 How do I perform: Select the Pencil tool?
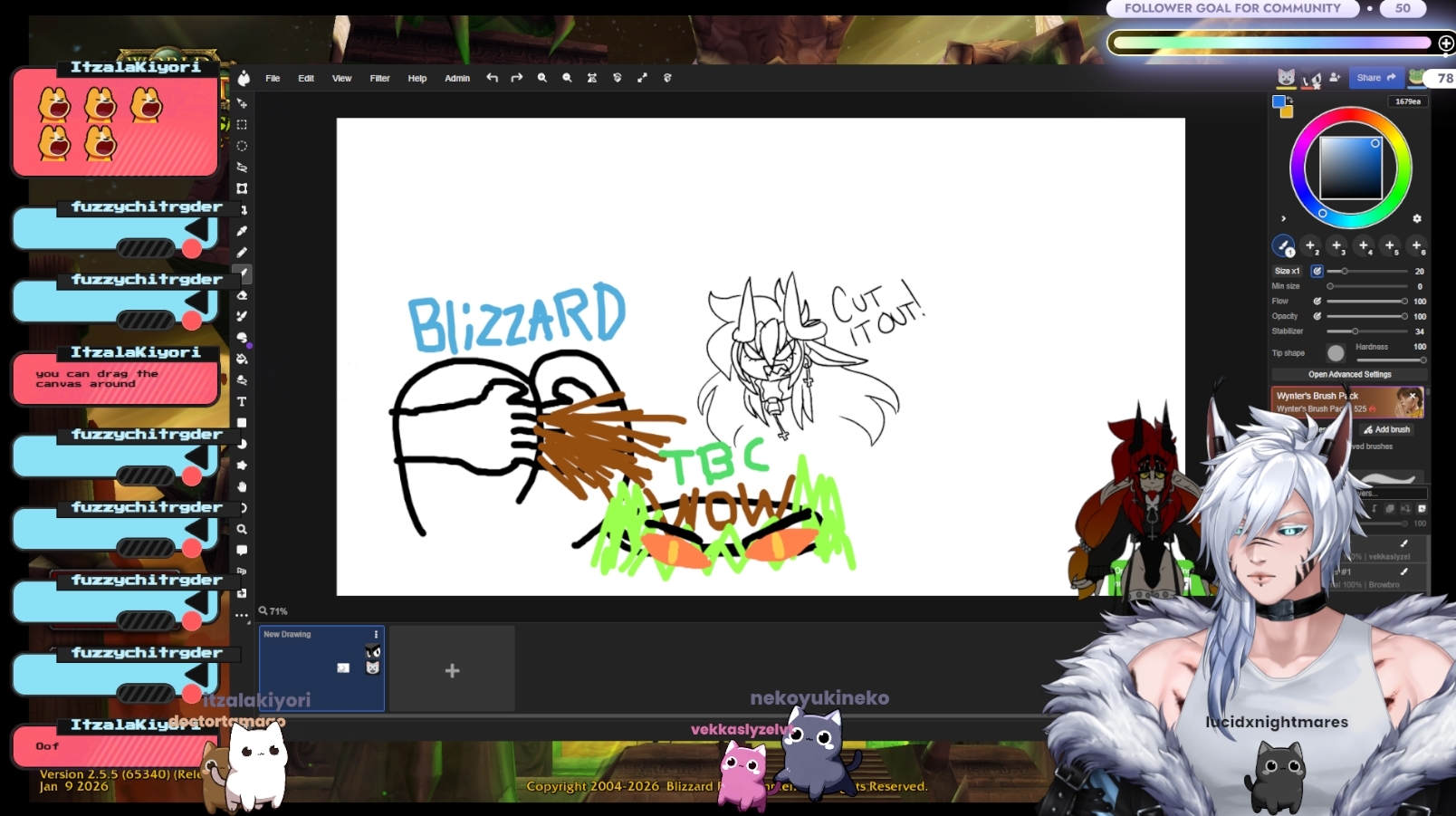[242, 253]
